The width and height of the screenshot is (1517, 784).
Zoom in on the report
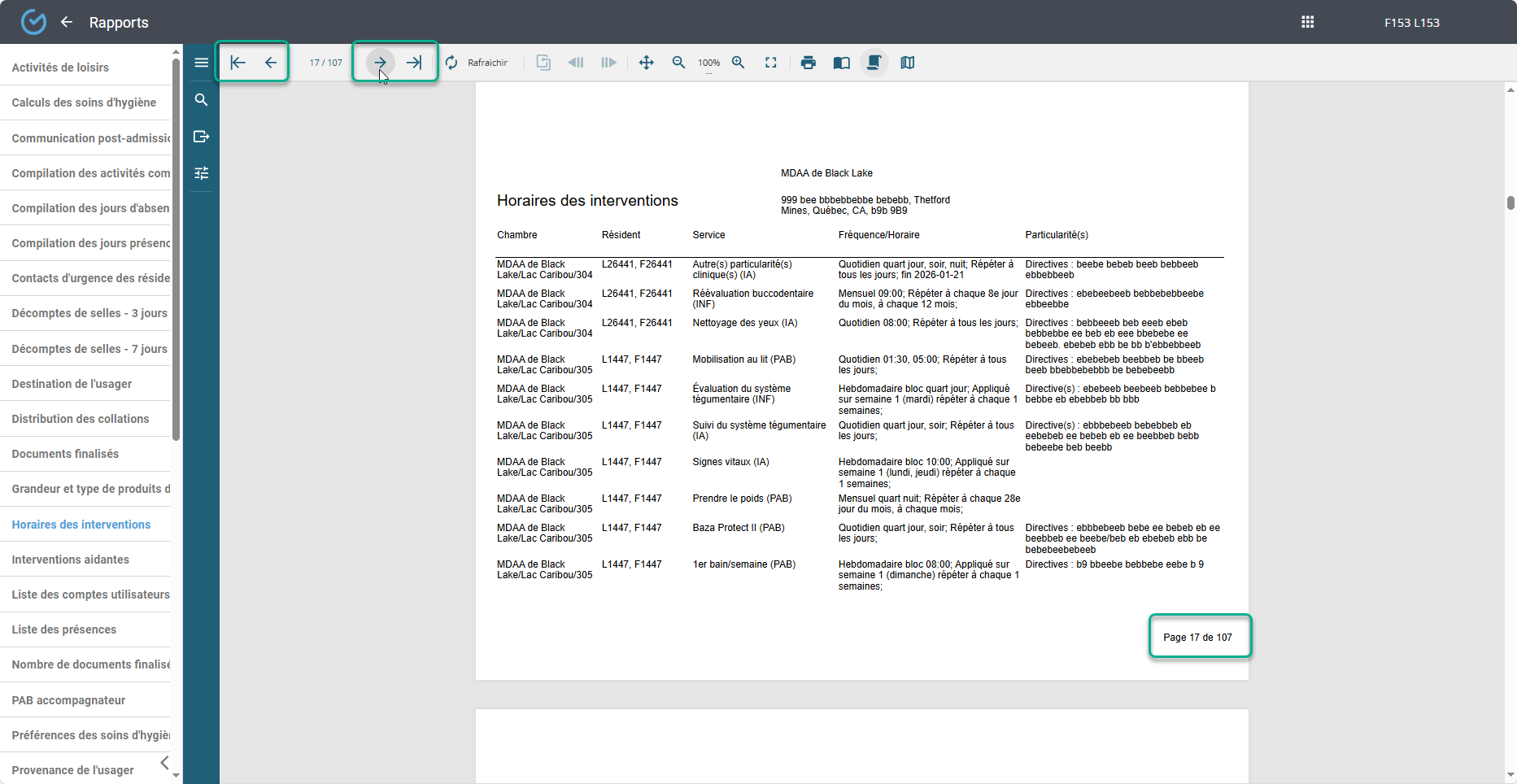click(739, 63)
